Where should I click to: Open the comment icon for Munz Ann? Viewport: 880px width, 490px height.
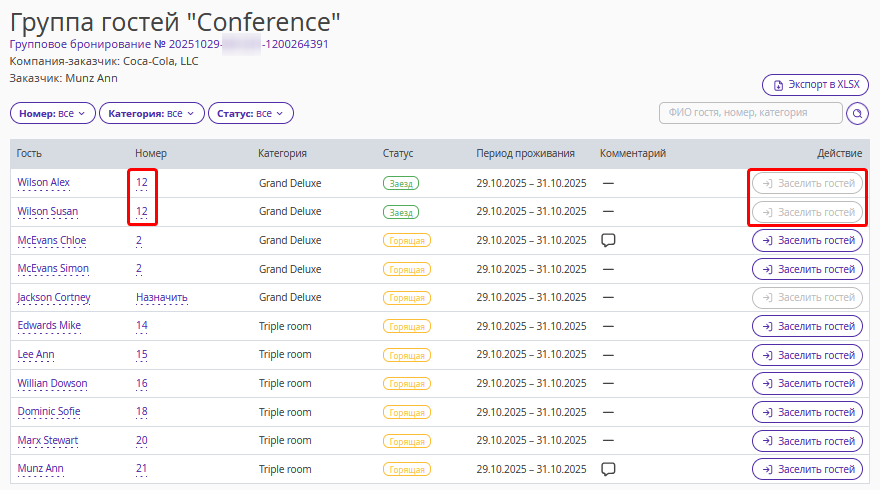pyautogui.click(x=607, y=468)
